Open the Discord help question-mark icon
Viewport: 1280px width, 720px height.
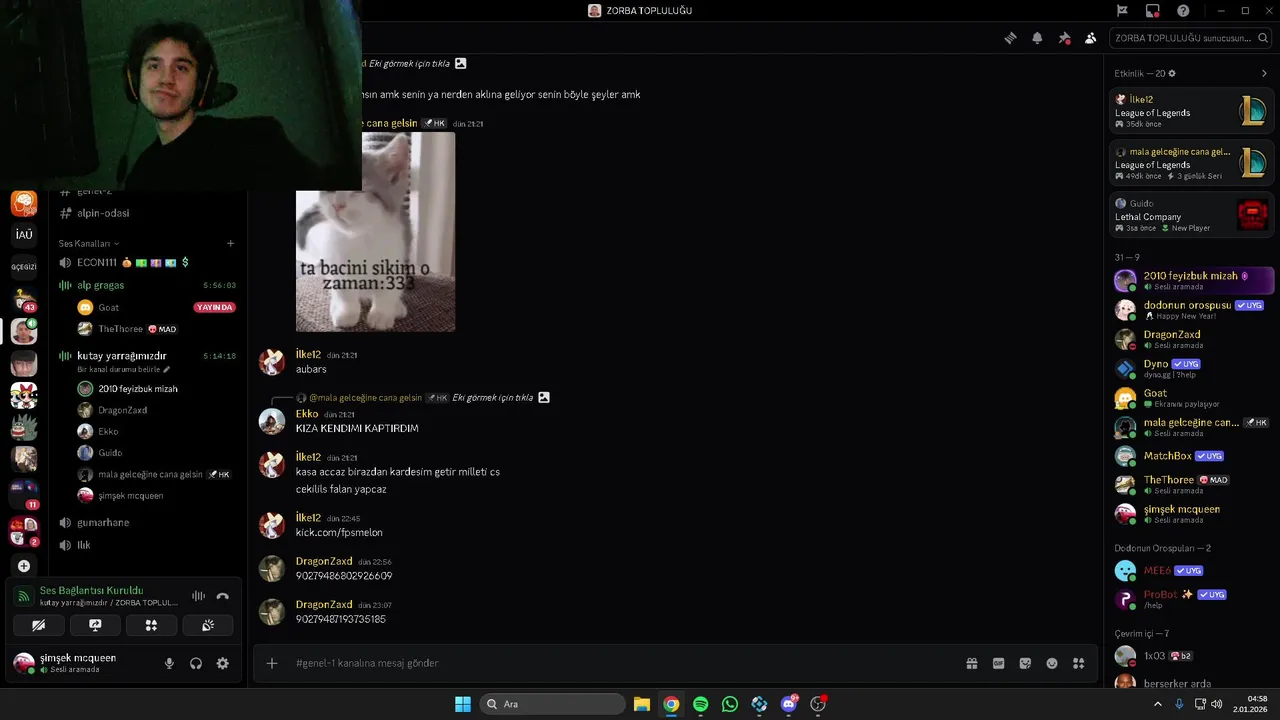coord(1183,11)
